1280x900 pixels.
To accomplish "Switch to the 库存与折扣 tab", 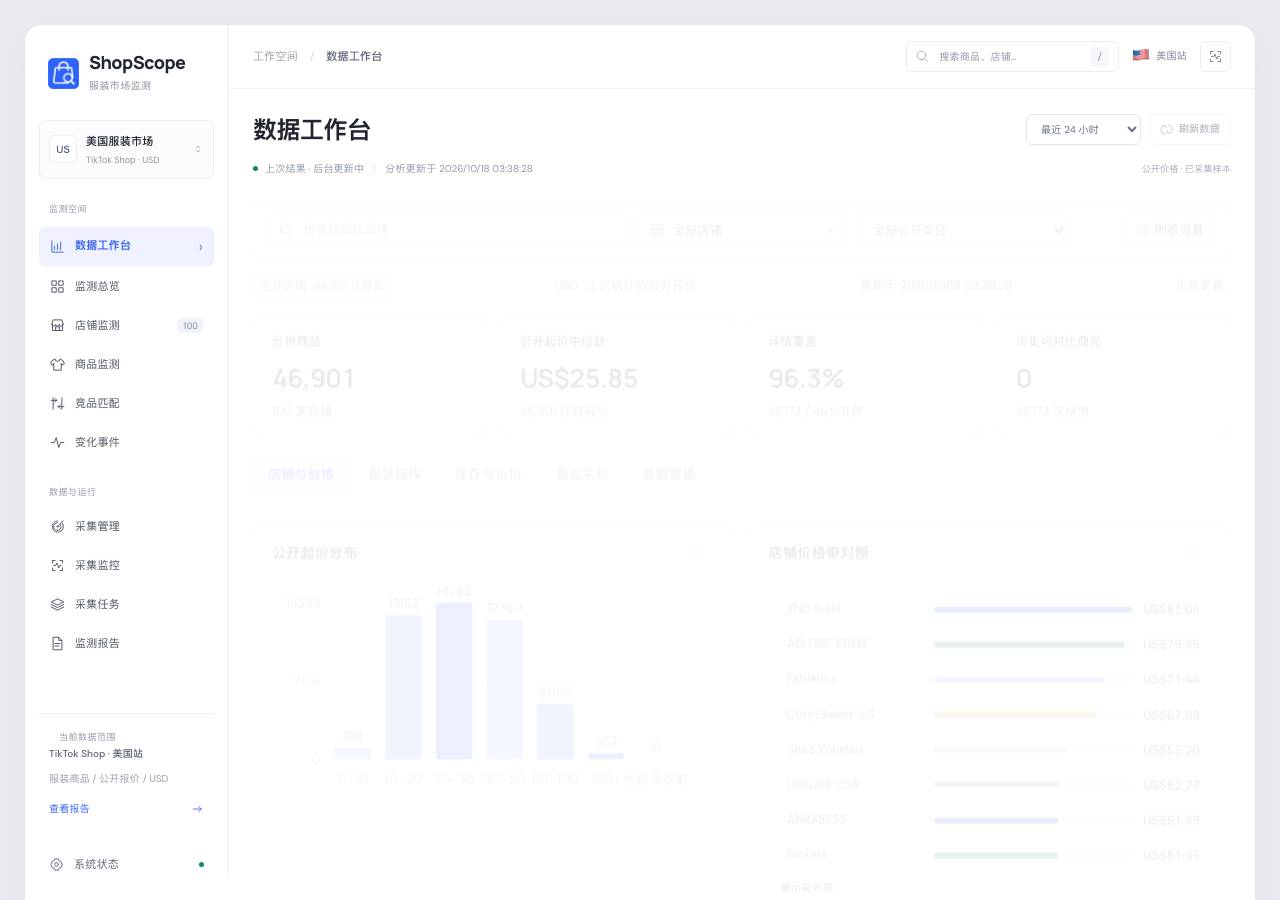I will tap(489, 474).
